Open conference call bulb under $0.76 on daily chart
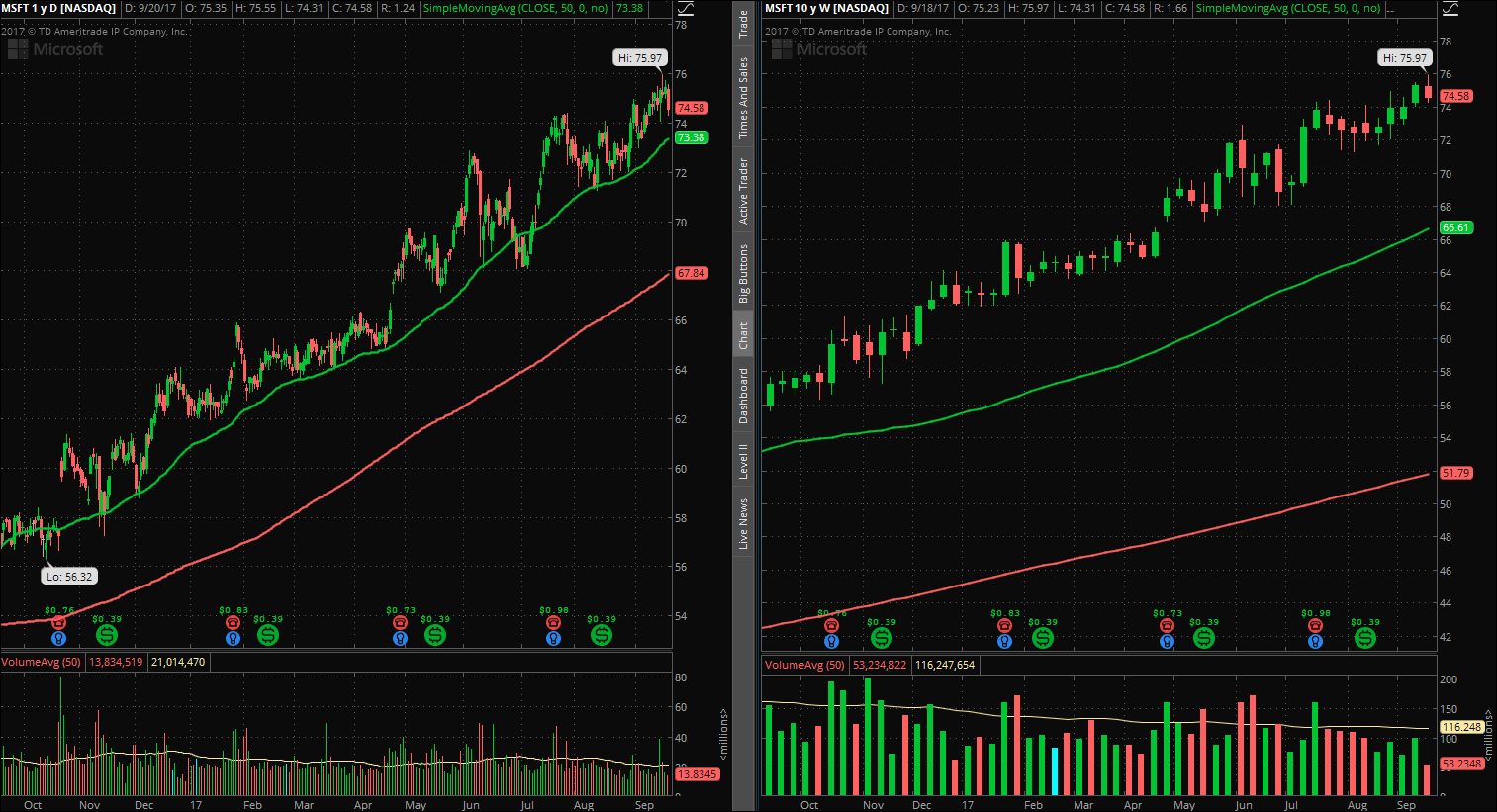This screenshot has width=1497, height=812. (58, 638)
